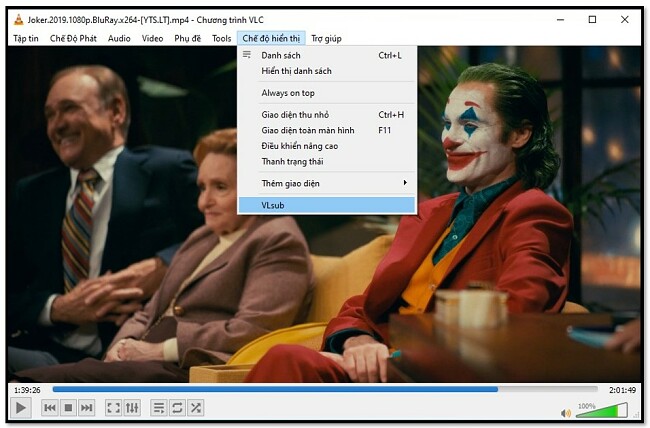Open extended settings equalizer icon
The image size is (650, 428).
(132, 408)
